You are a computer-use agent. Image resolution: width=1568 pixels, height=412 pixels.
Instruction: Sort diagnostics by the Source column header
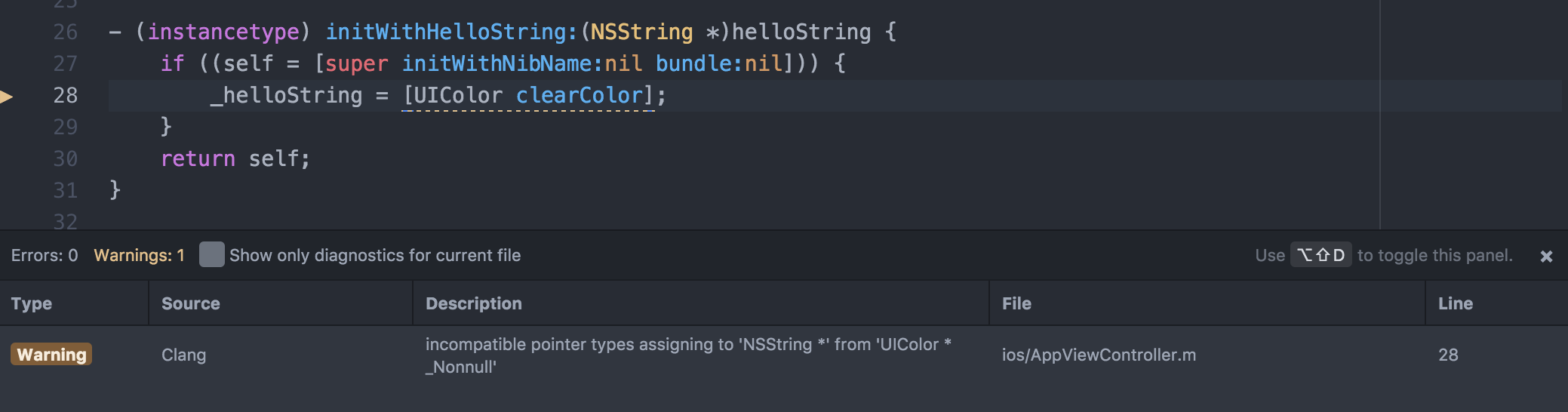(x=191, y=303)
